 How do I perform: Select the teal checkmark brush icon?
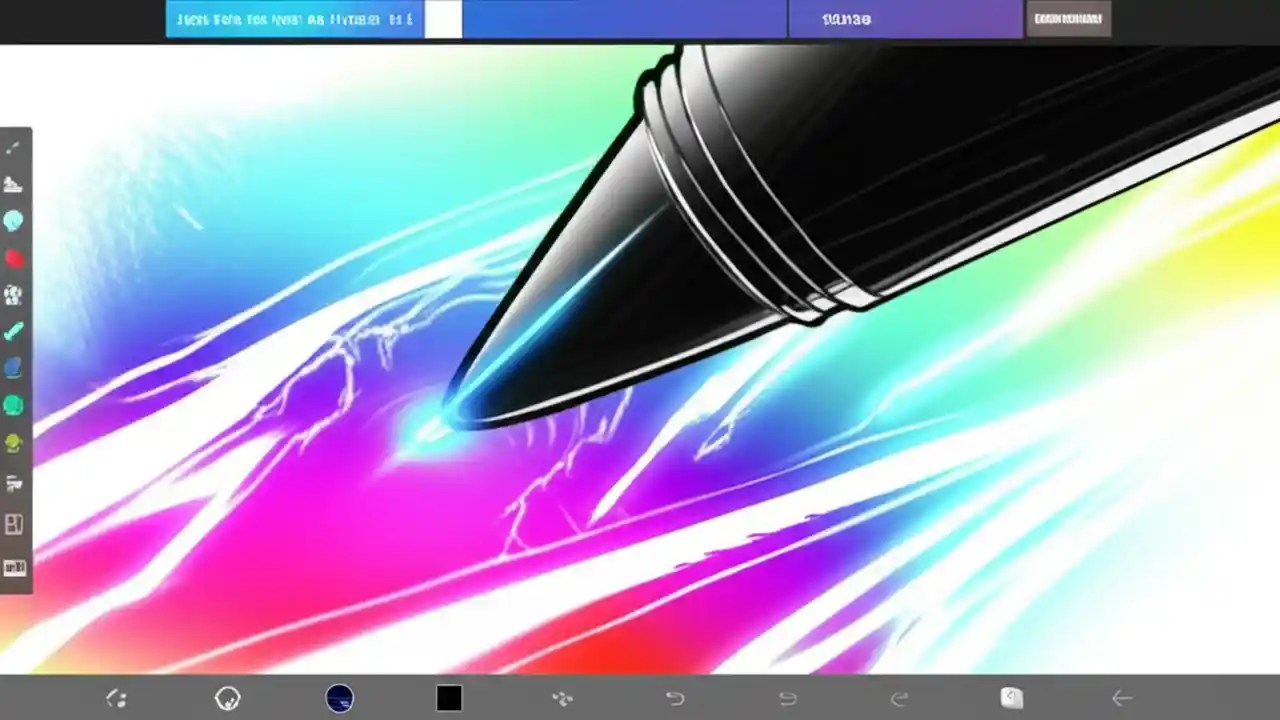(x=14, y=332)
